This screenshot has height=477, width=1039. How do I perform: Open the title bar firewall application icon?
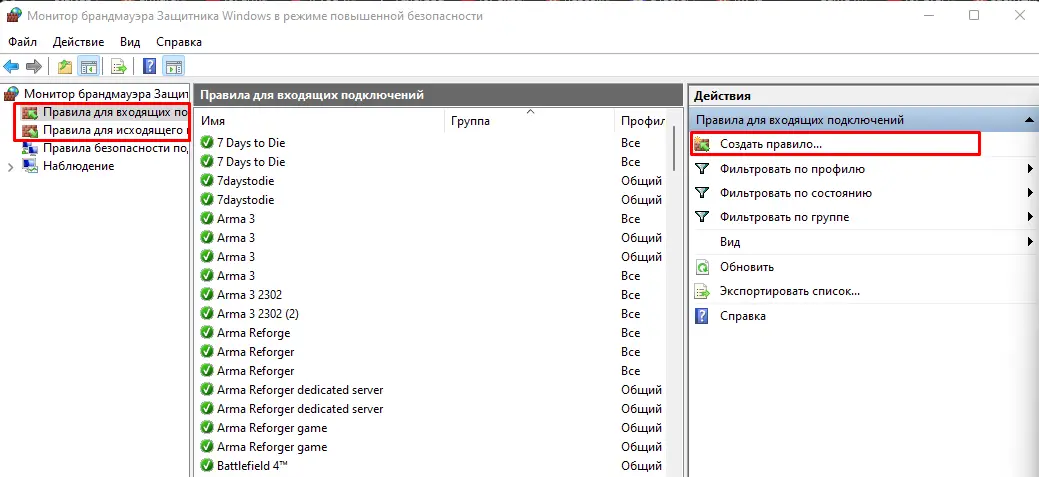point(14,15)
